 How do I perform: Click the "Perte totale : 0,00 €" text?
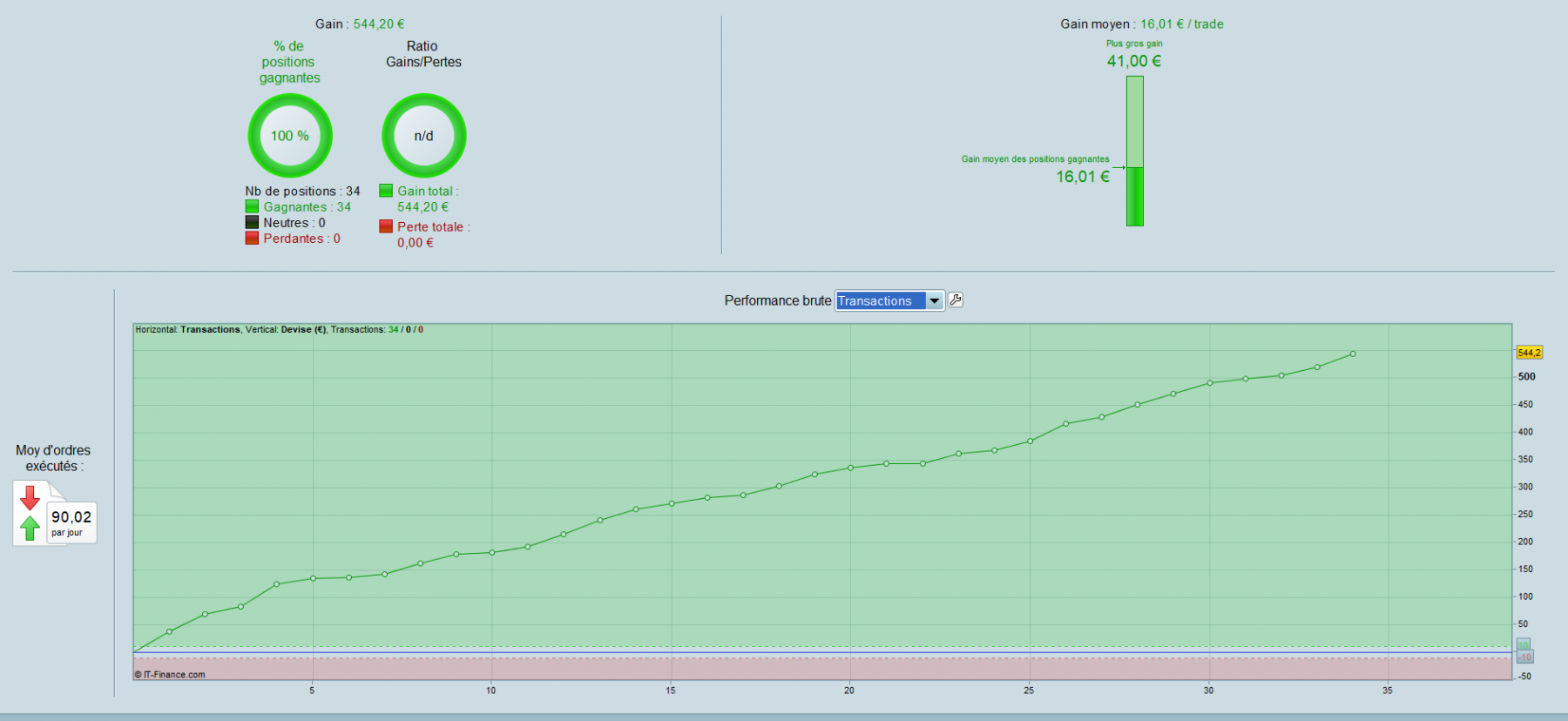point(433,234)
